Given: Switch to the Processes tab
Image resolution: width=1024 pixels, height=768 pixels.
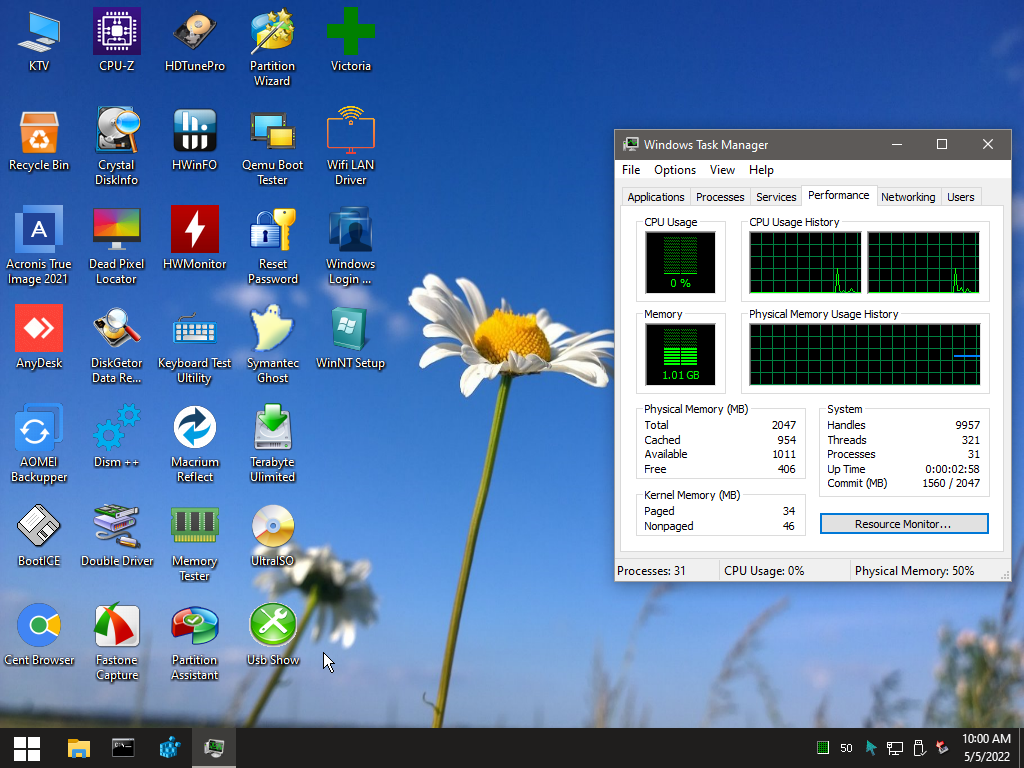Looking at the screenshot, I should 720,197.
